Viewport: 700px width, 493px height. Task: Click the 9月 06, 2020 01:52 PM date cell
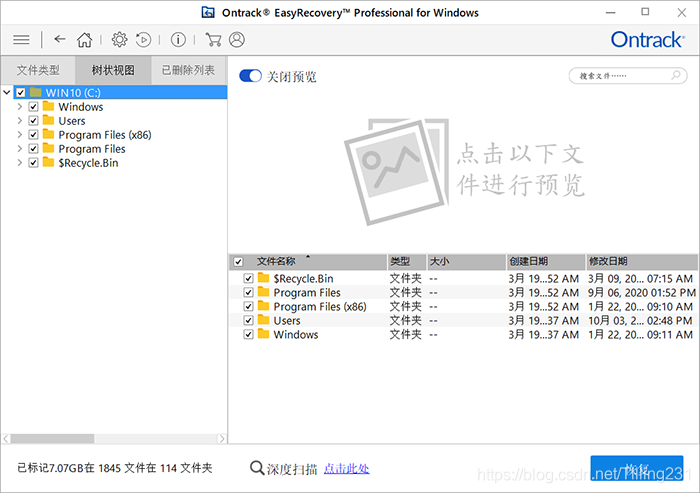[642, 292]
